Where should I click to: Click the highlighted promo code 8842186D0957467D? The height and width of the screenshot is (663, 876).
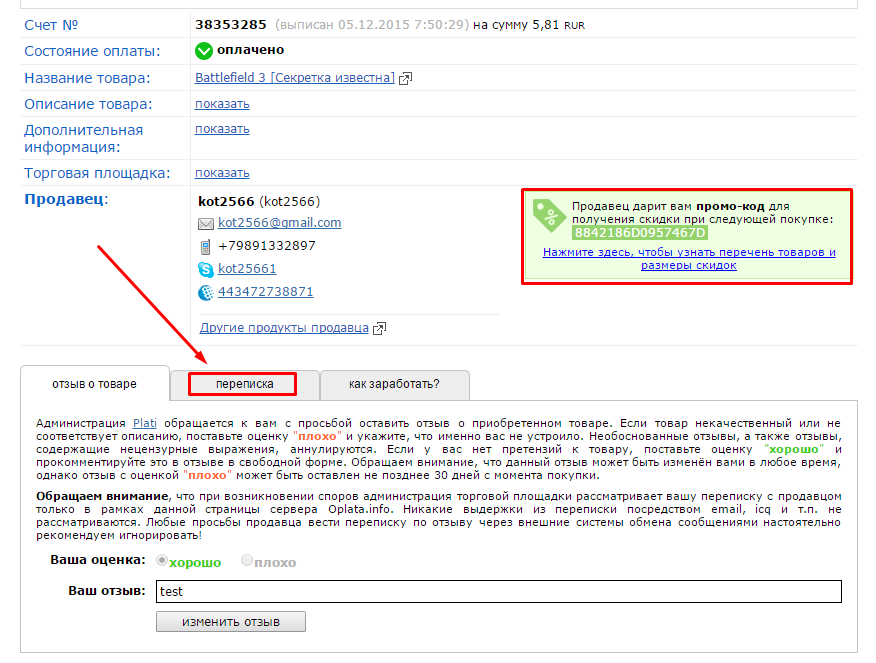[639, 233]
